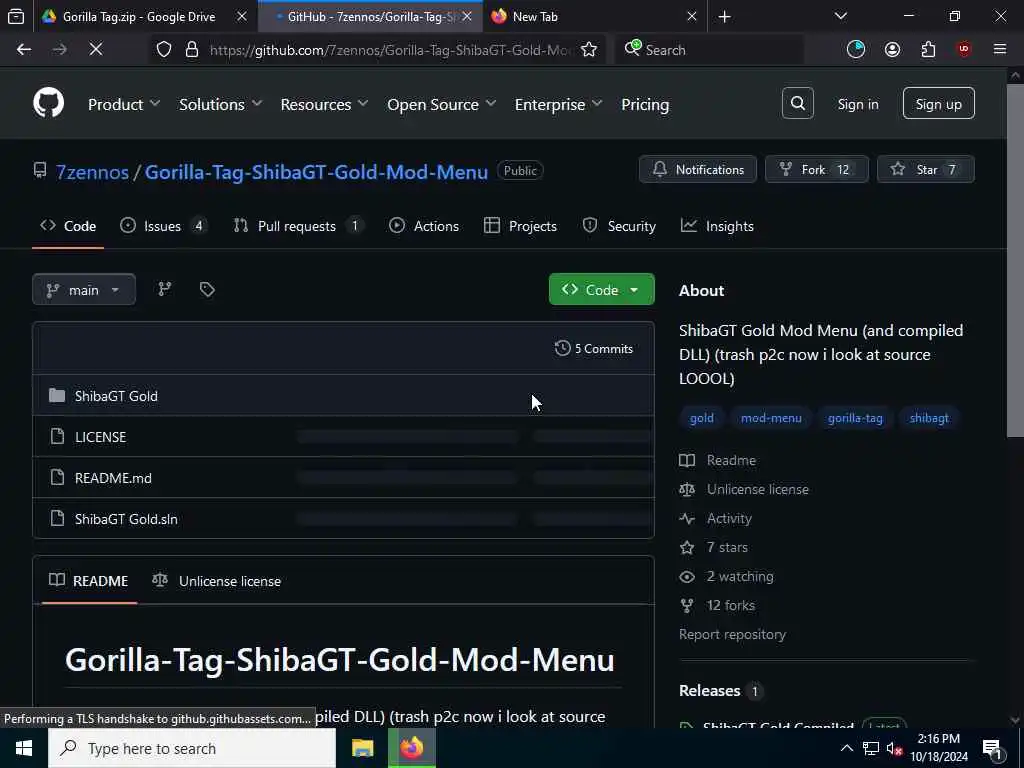Open the README.md file

point(113,478)
